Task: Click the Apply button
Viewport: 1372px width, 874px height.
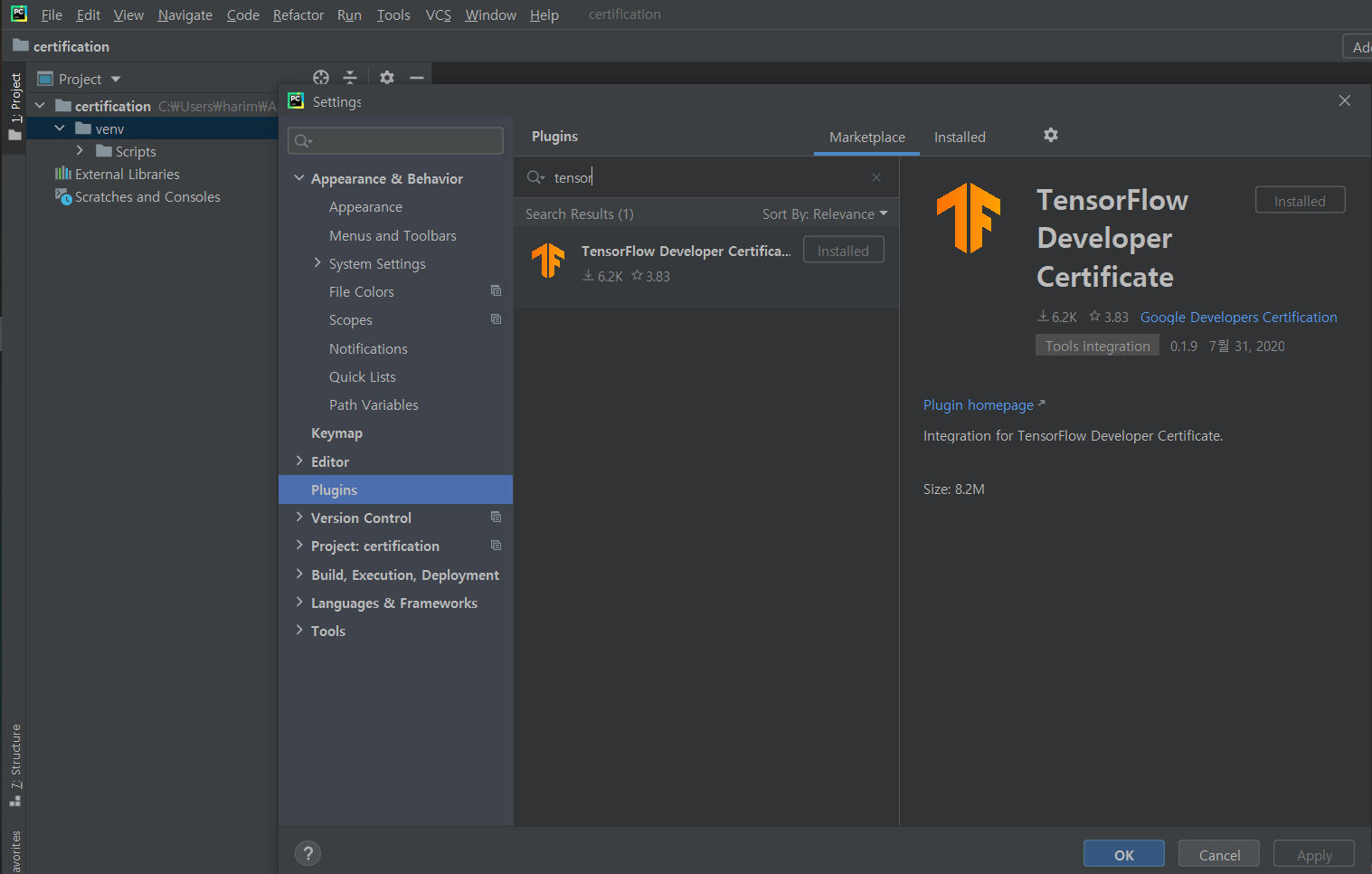Action: point(1314,854)
